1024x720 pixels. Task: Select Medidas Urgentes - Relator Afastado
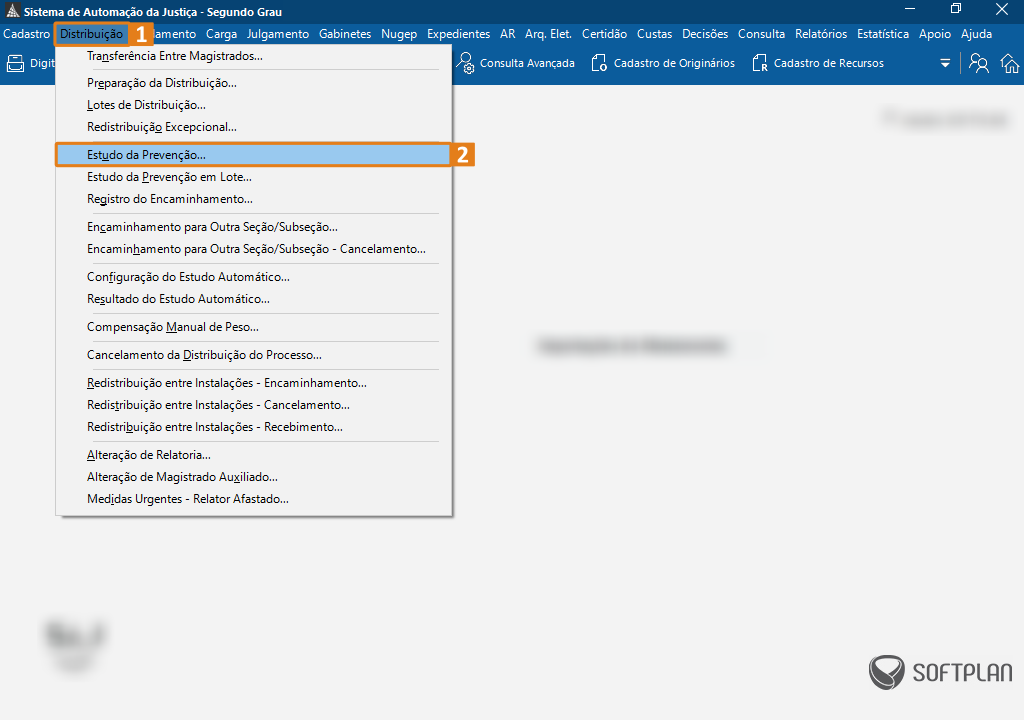click(253, 499)
